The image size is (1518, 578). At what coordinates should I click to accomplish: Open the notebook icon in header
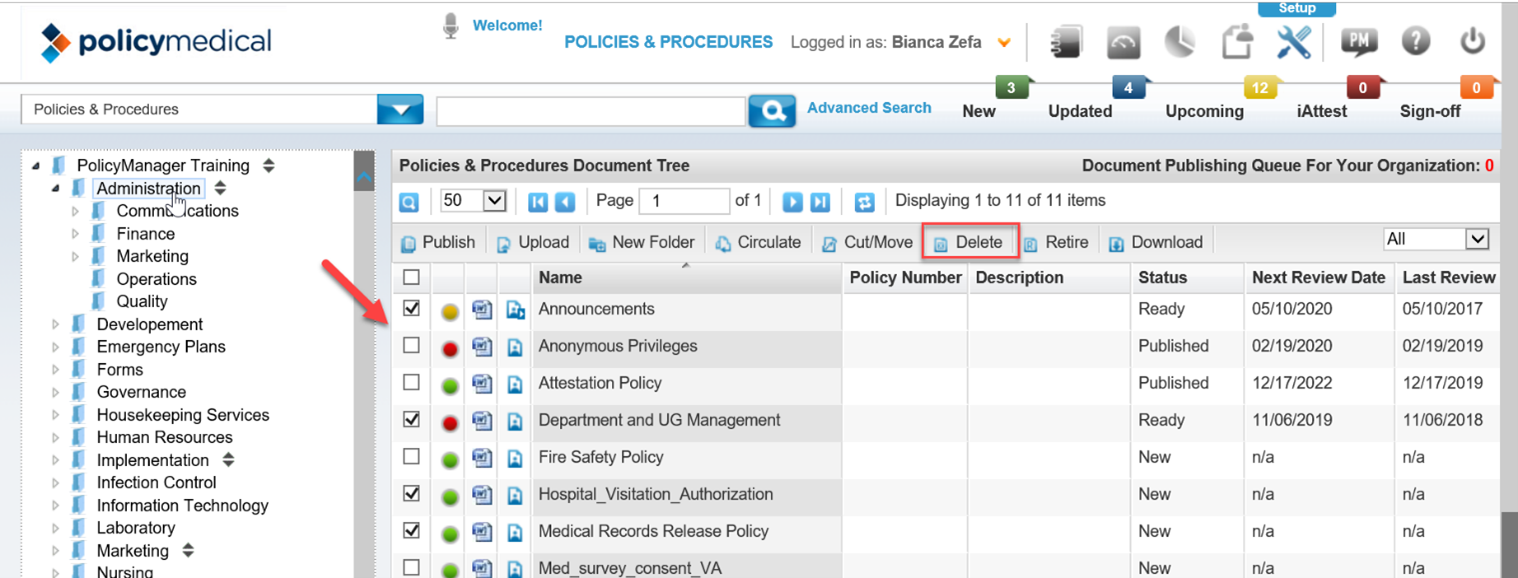(1067, 42)
